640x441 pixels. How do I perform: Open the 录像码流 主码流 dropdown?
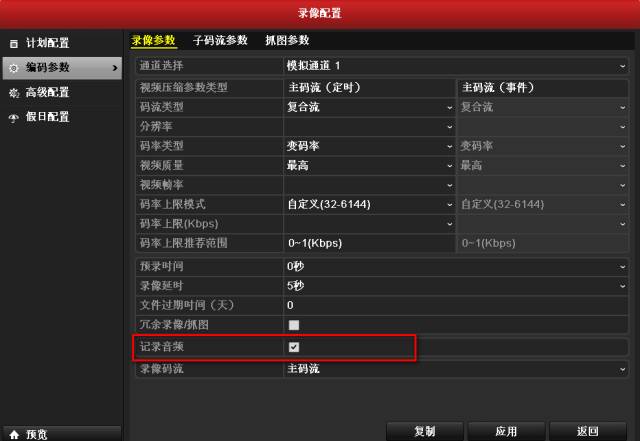click(456, 369)
